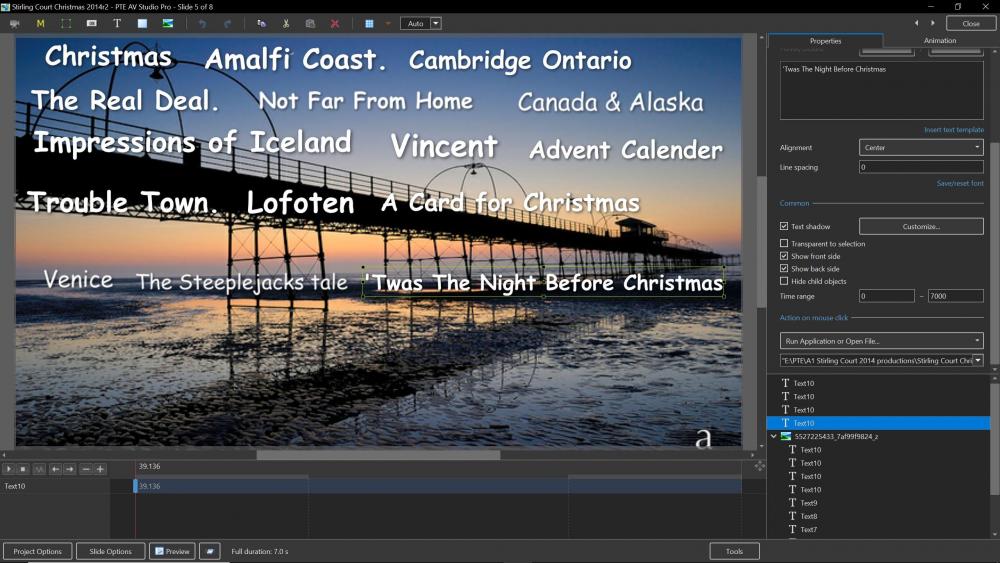Screen dimensions: 1000x563
Task: Delete object with the red X icon
Action: (x=335, y=23)
